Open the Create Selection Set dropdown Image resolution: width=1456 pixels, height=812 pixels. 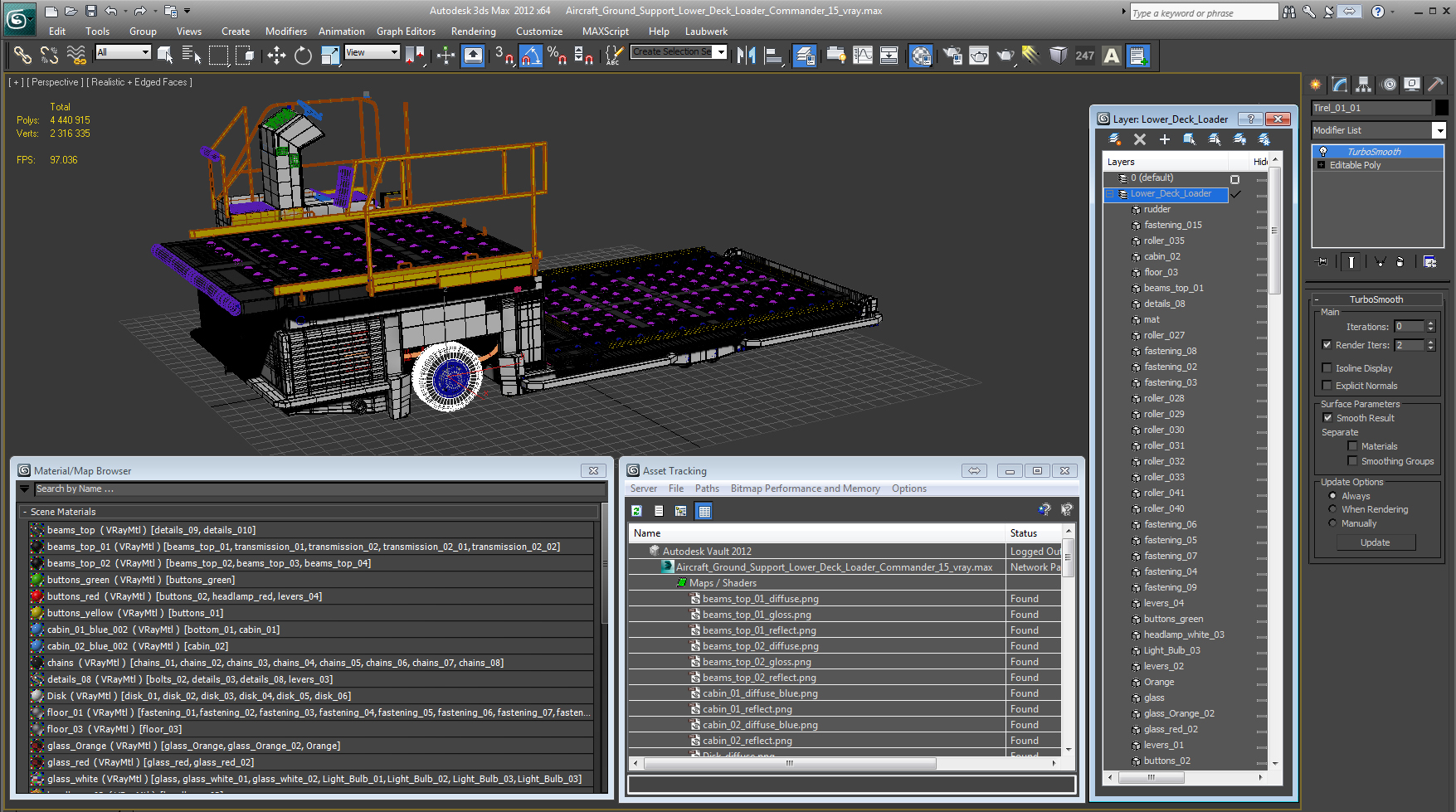coord(721,52)
